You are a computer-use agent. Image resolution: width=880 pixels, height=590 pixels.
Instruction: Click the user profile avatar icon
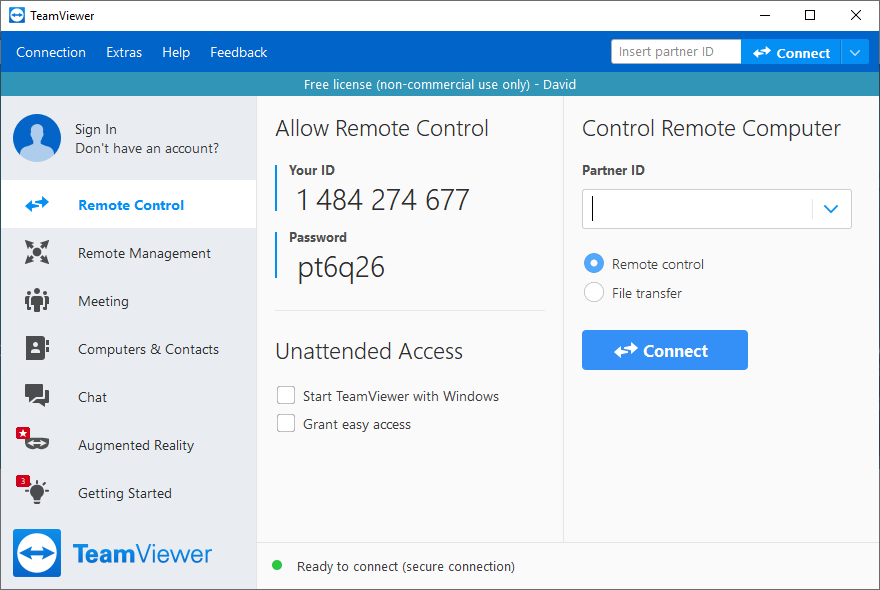tap(37, 138)
